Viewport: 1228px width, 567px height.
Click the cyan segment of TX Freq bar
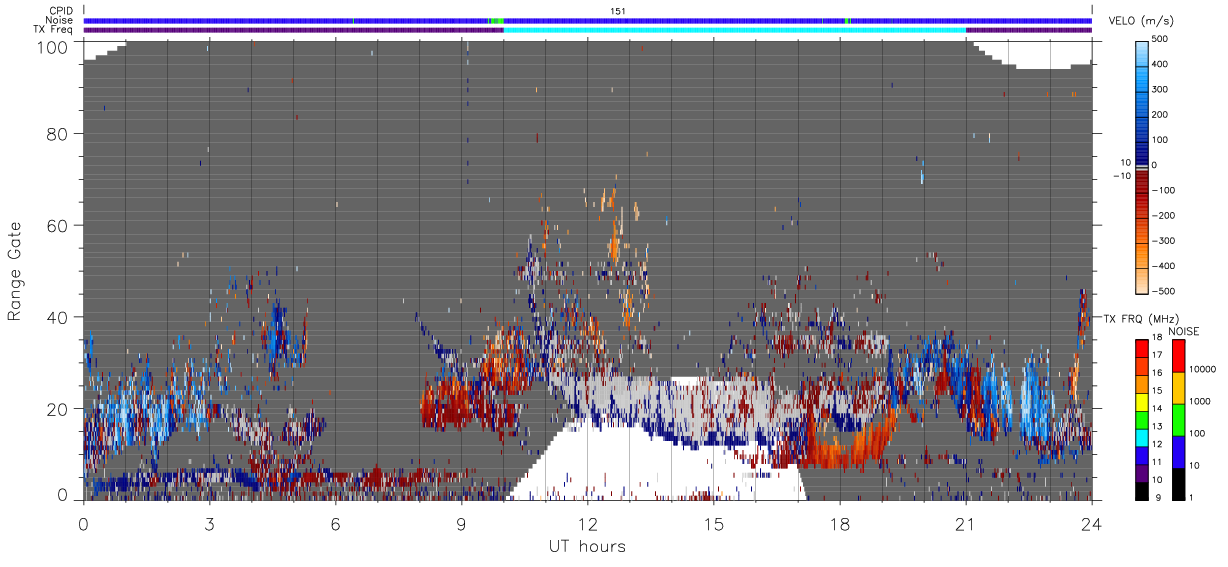click(735, 30)
